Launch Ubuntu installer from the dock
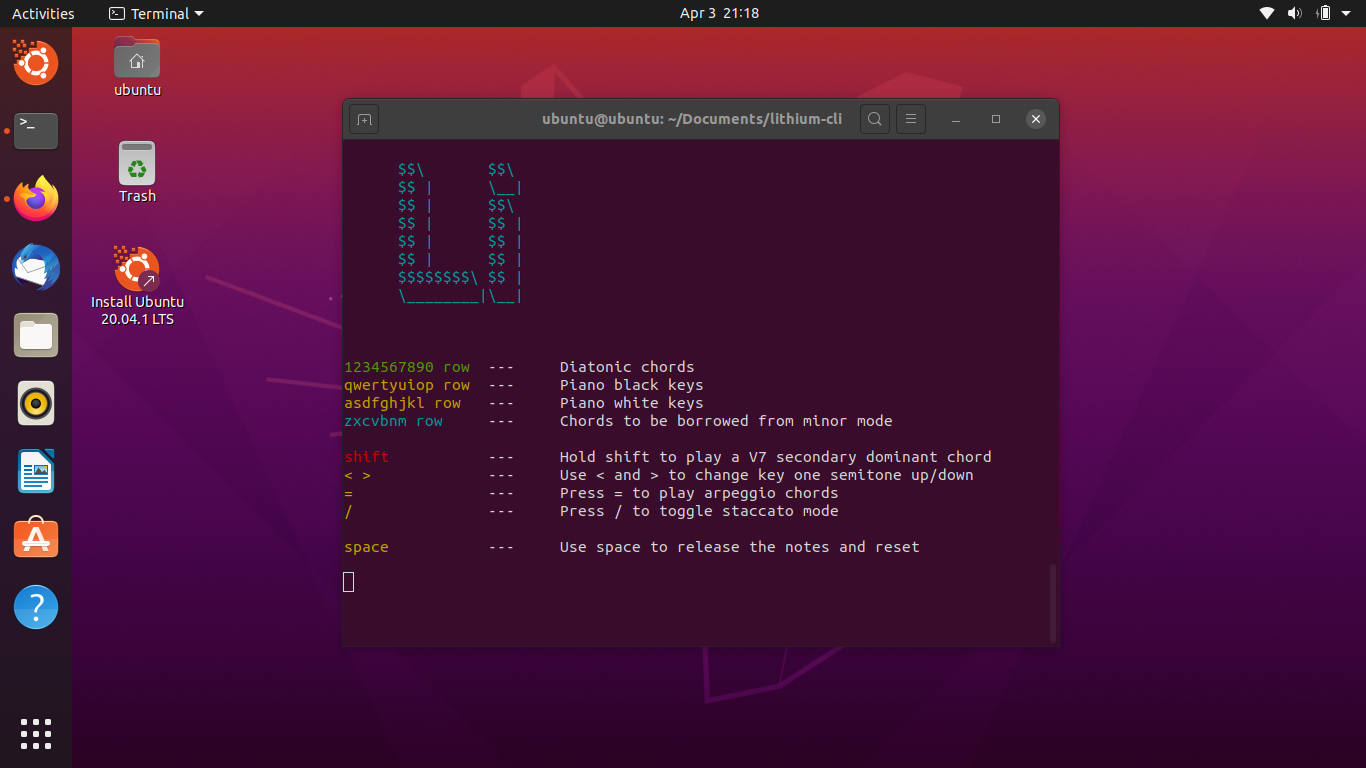 [36, 63]
